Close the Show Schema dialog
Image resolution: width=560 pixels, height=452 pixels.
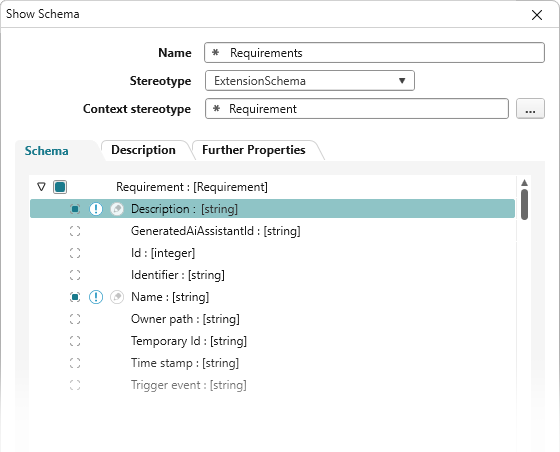[537, 15]
